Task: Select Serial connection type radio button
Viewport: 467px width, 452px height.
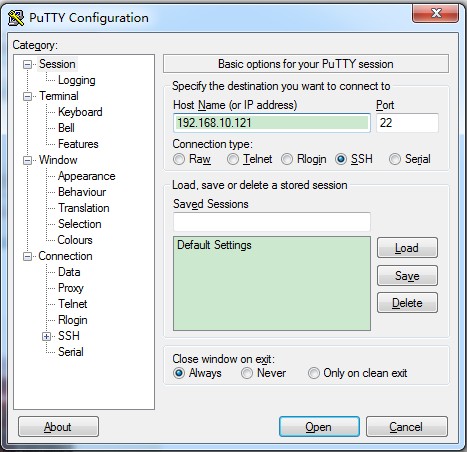Action: point(395,159)
